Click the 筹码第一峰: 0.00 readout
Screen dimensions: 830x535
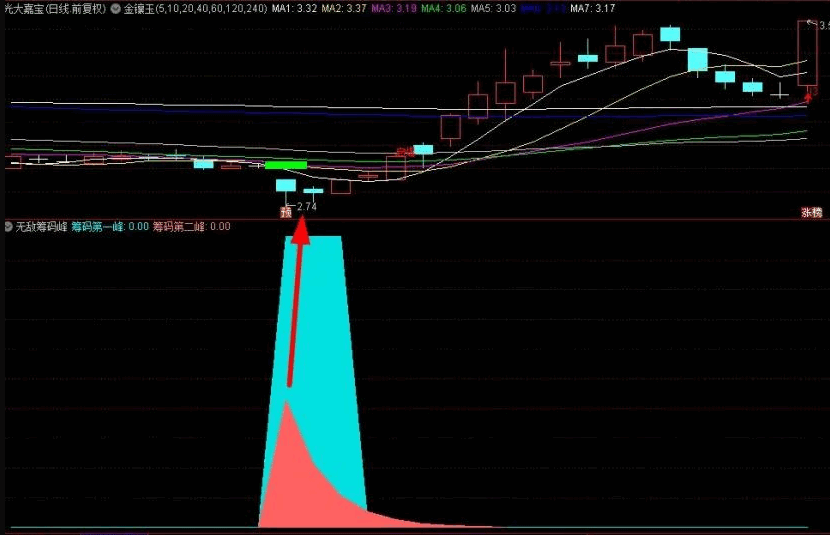(110, 226)
